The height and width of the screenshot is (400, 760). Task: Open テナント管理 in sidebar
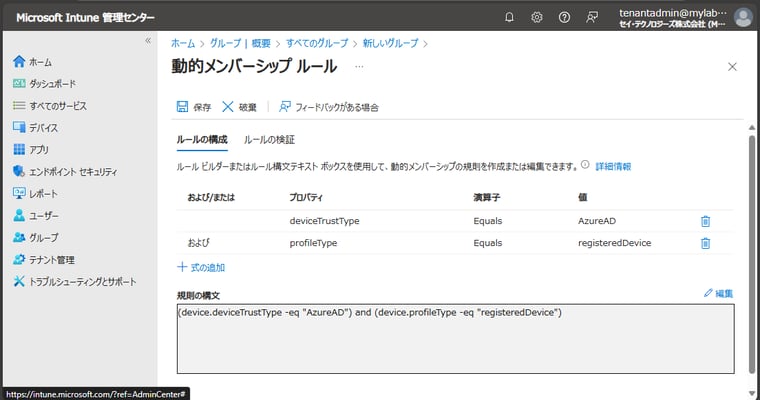(44, 260)
